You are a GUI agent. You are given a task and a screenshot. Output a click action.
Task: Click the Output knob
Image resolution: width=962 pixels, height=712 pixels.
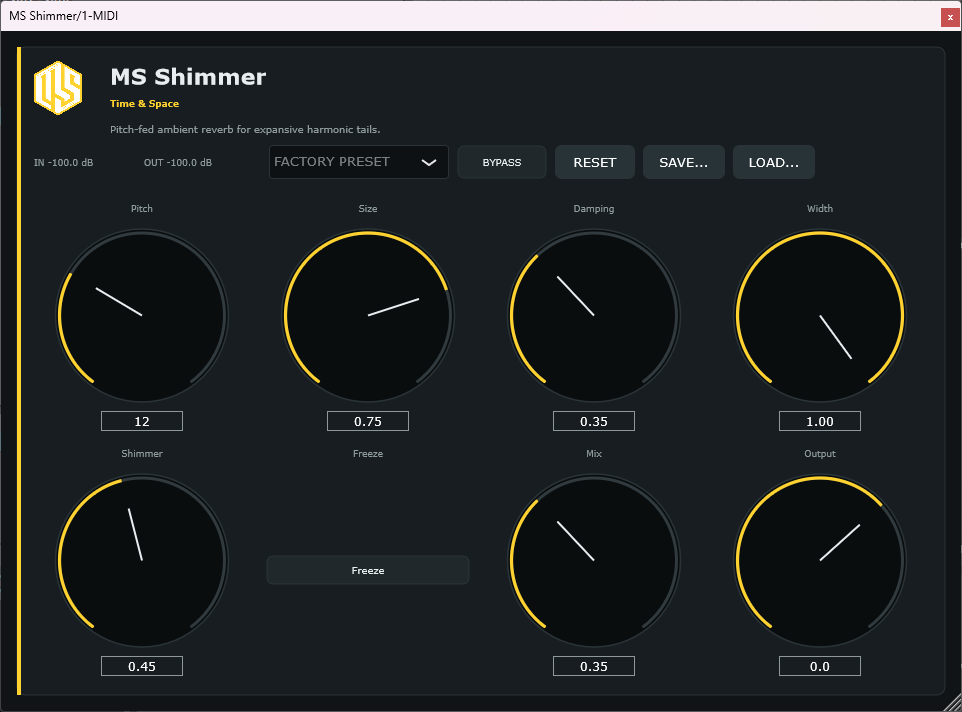pos(820,561)
